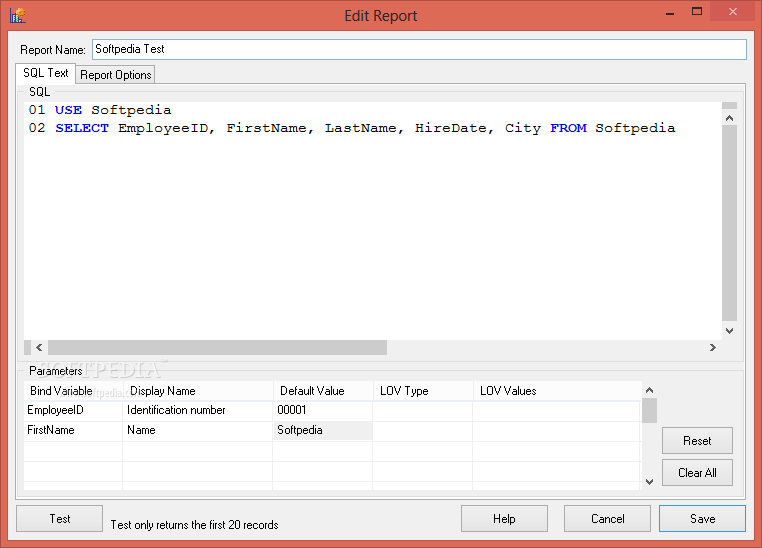
Task: Minimize the Edit Report window
Action: [x=670, y=13]
